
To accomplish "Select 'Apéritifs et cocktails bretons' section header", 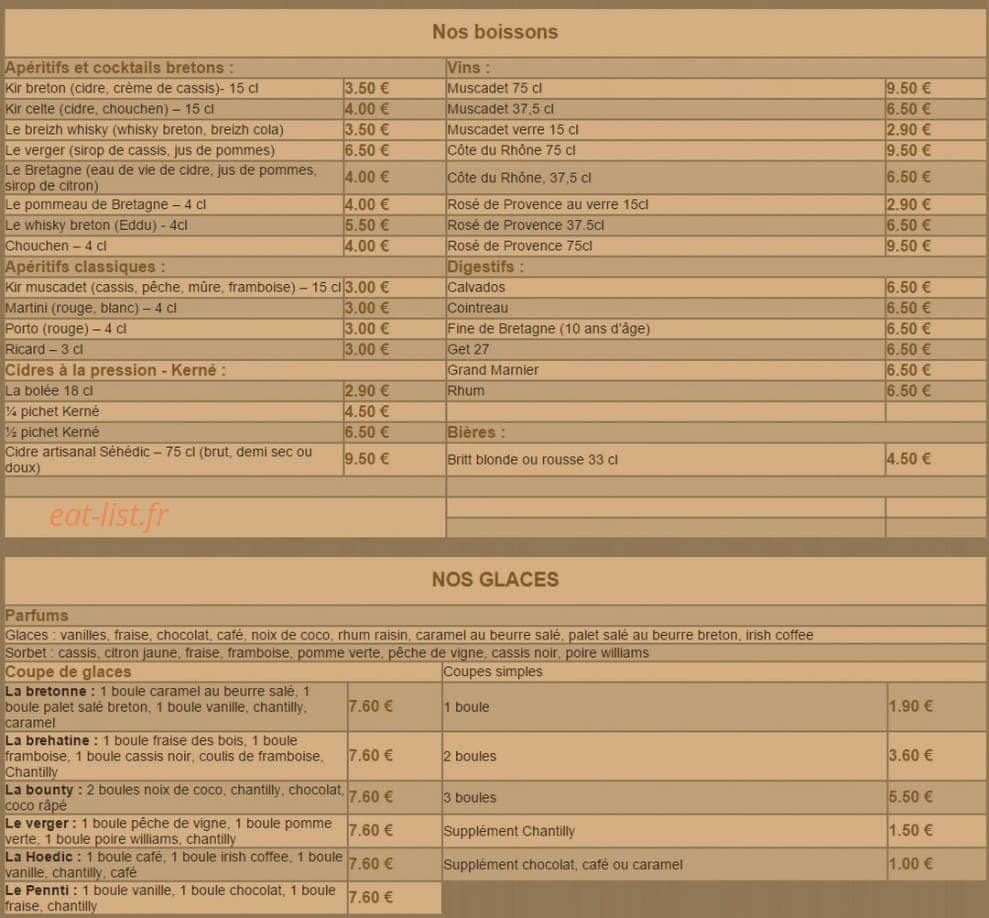I will pyautogui.click(x=119, y=68).
